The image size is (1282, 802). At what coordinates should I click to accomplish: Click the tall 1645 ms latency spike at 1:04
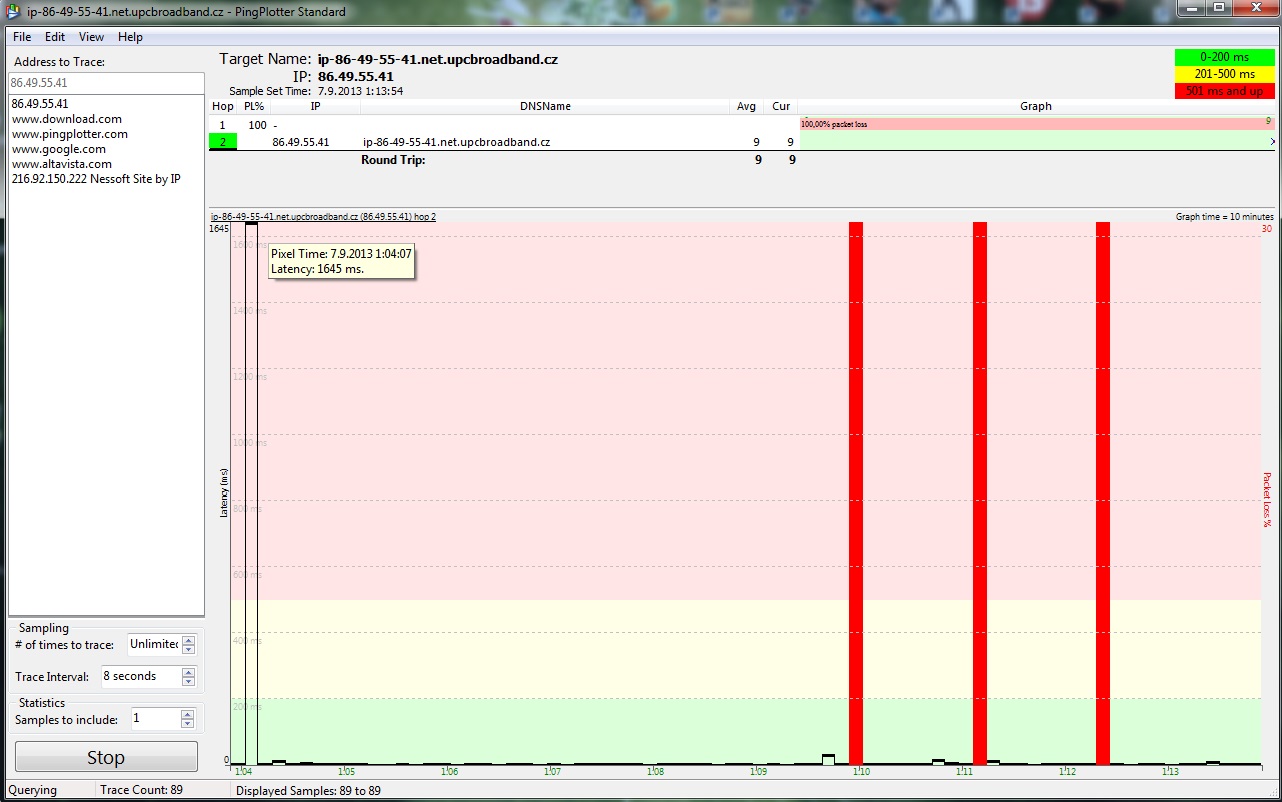click(x=251, y=493)
